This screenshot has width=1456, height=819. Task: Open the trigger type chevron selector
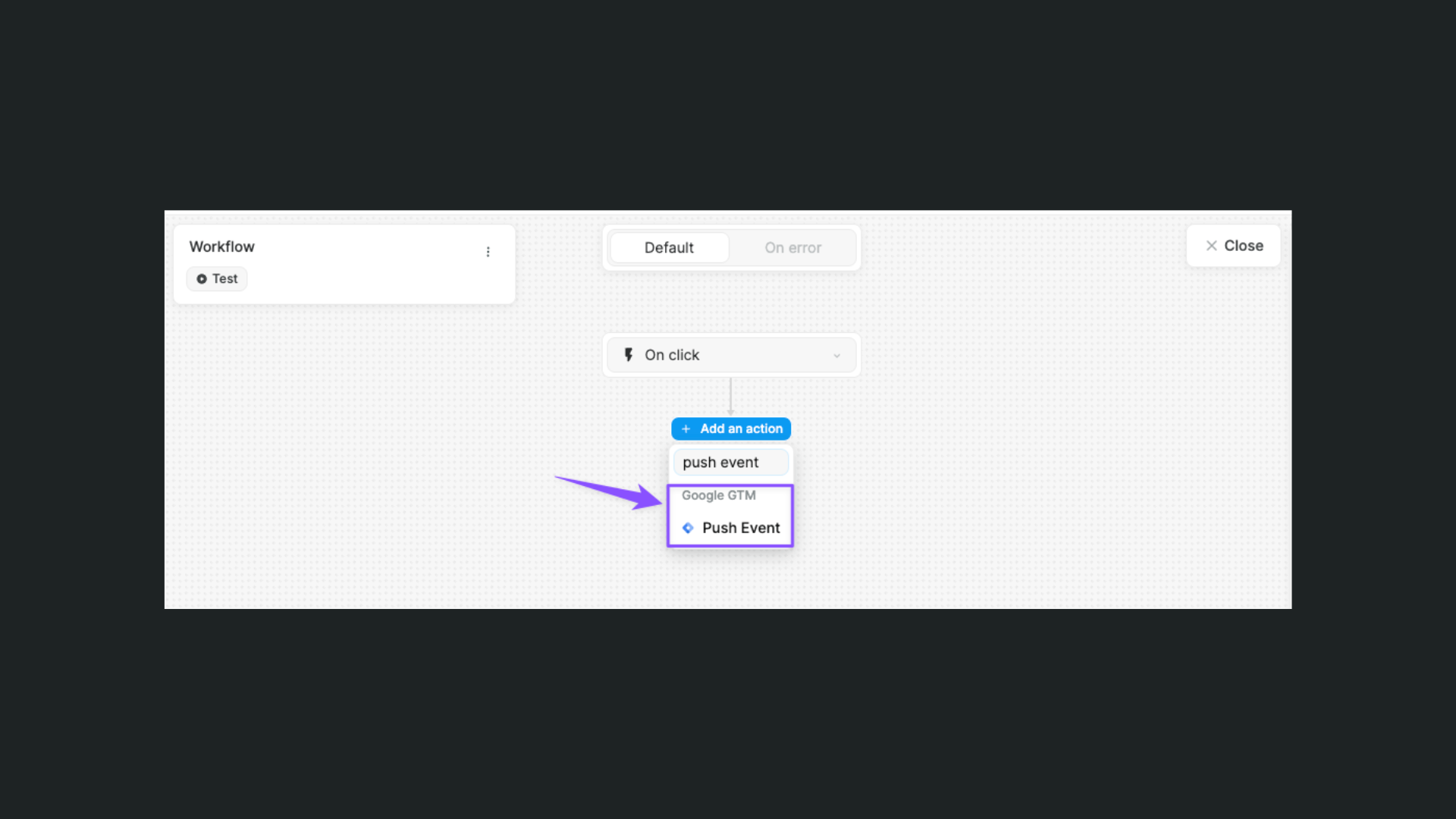(x=836, y=355)
